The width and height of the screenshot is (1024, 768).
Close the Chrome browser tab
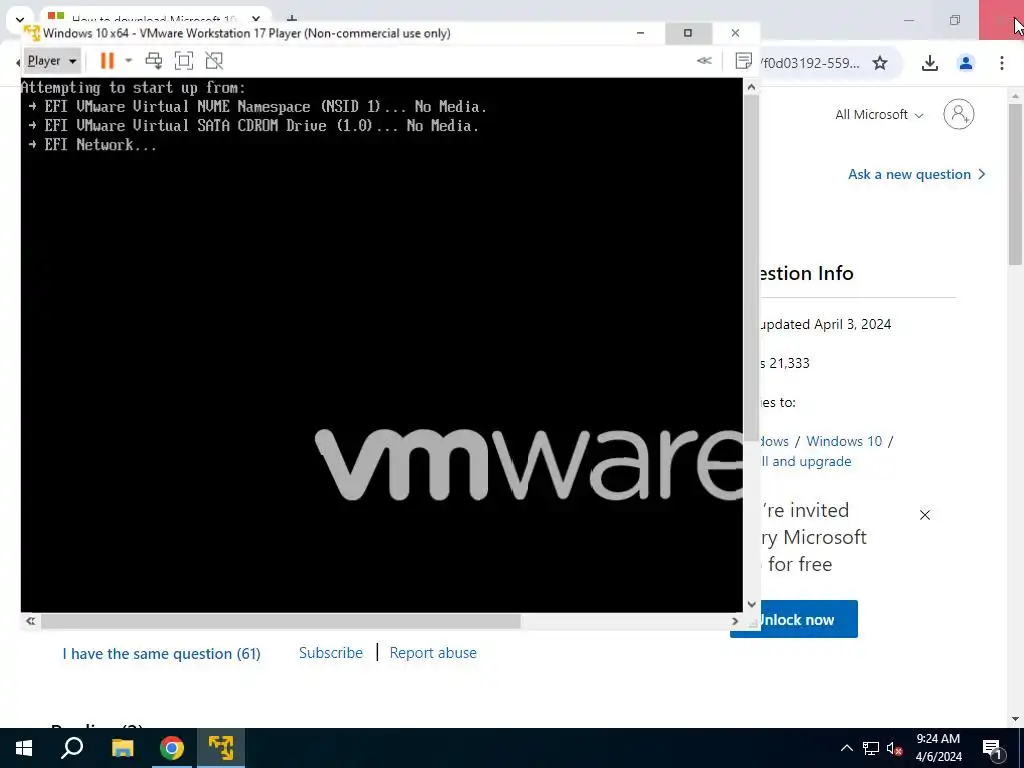point(256,18)
